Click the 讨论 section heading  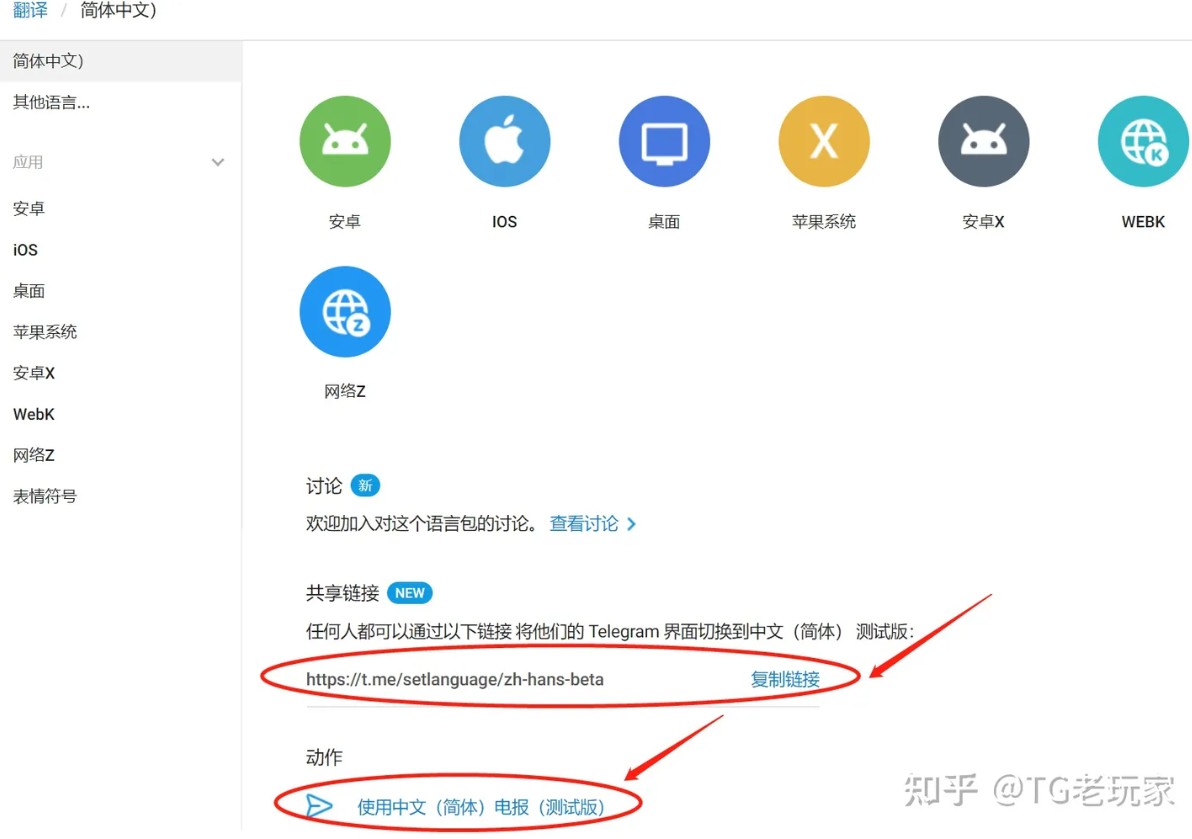pos(324,486)
